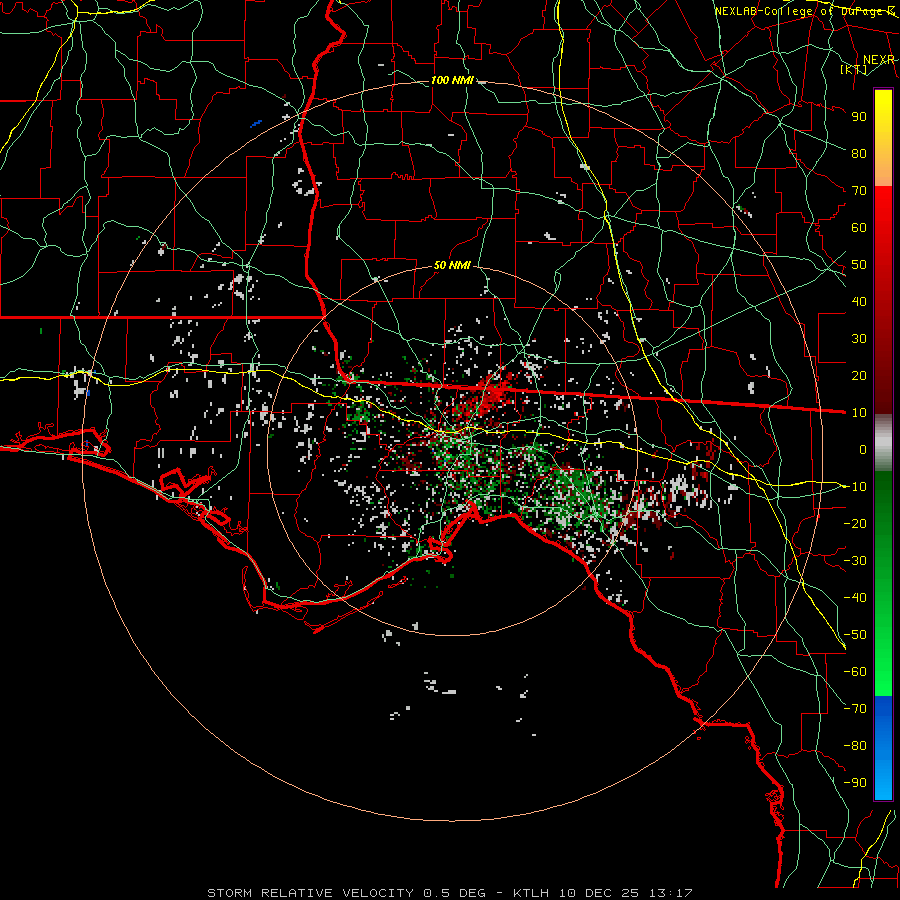Click the orange segment of the color bar
The height and width of the screenshot is (900, 900).
point(883,168)
